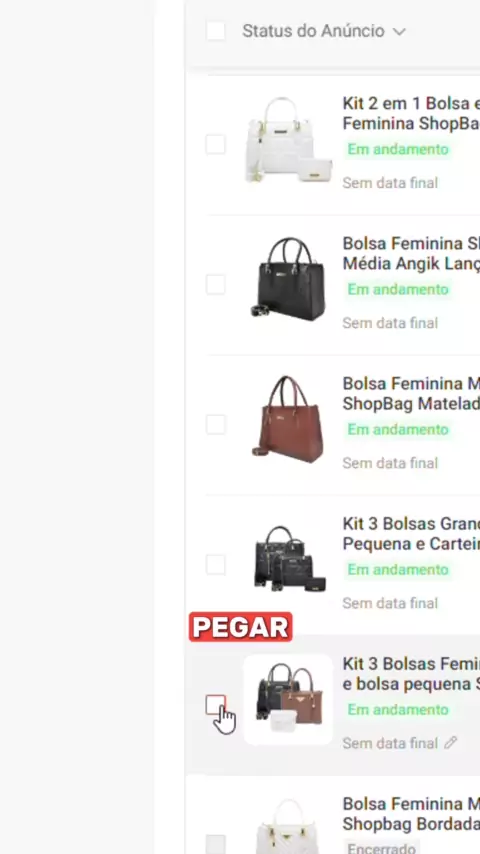Viewport: 480px width, 854px height.
Task: Click the red PEGAR label
Action: 240,627
